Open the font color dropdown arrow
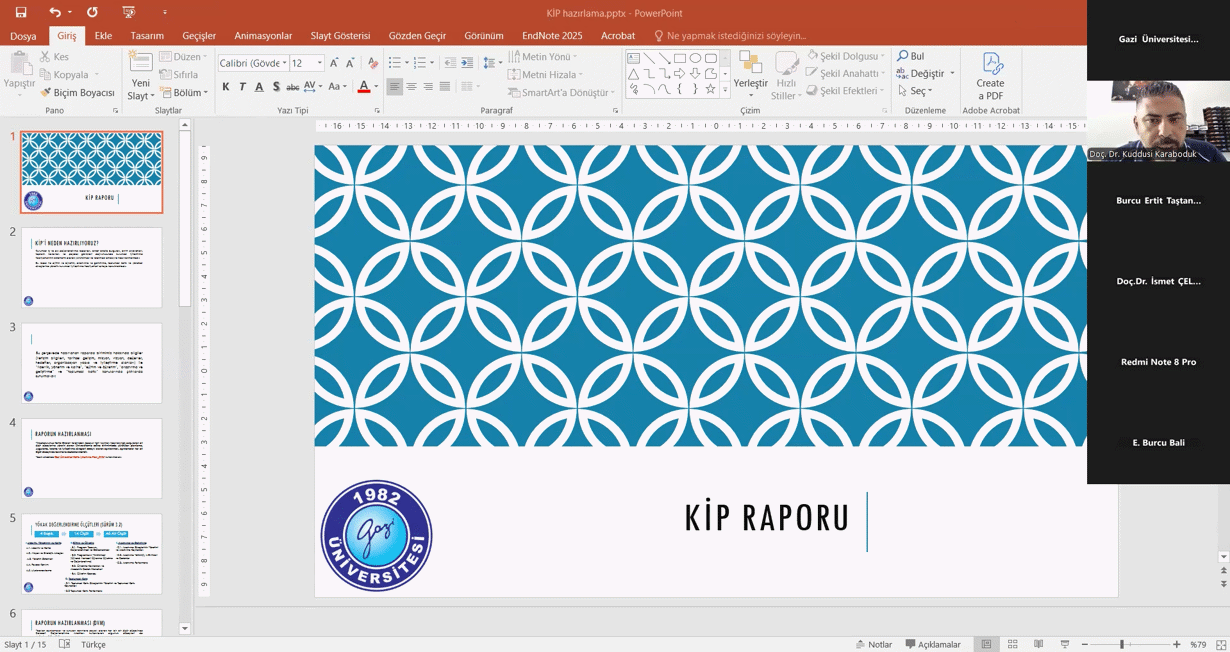Viewport: 1230px width, 652px height. click(x=376, y=87)
